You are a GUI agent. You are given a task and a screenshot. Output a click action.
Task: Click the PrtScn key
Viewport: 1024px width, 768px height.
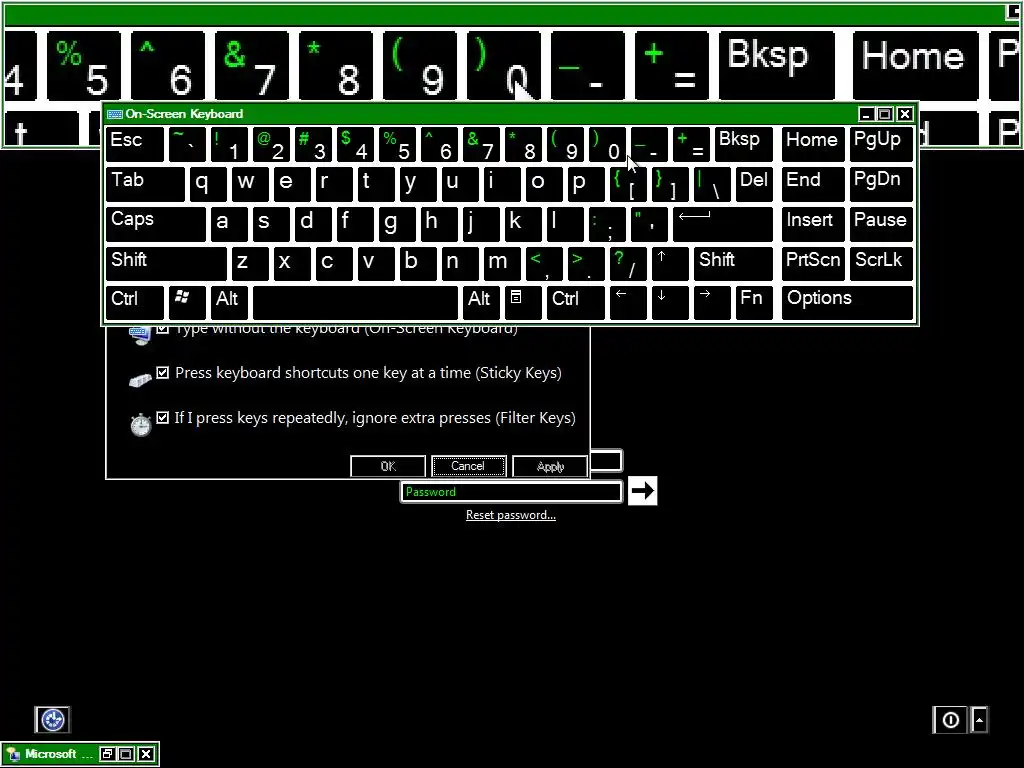[812, 264]
